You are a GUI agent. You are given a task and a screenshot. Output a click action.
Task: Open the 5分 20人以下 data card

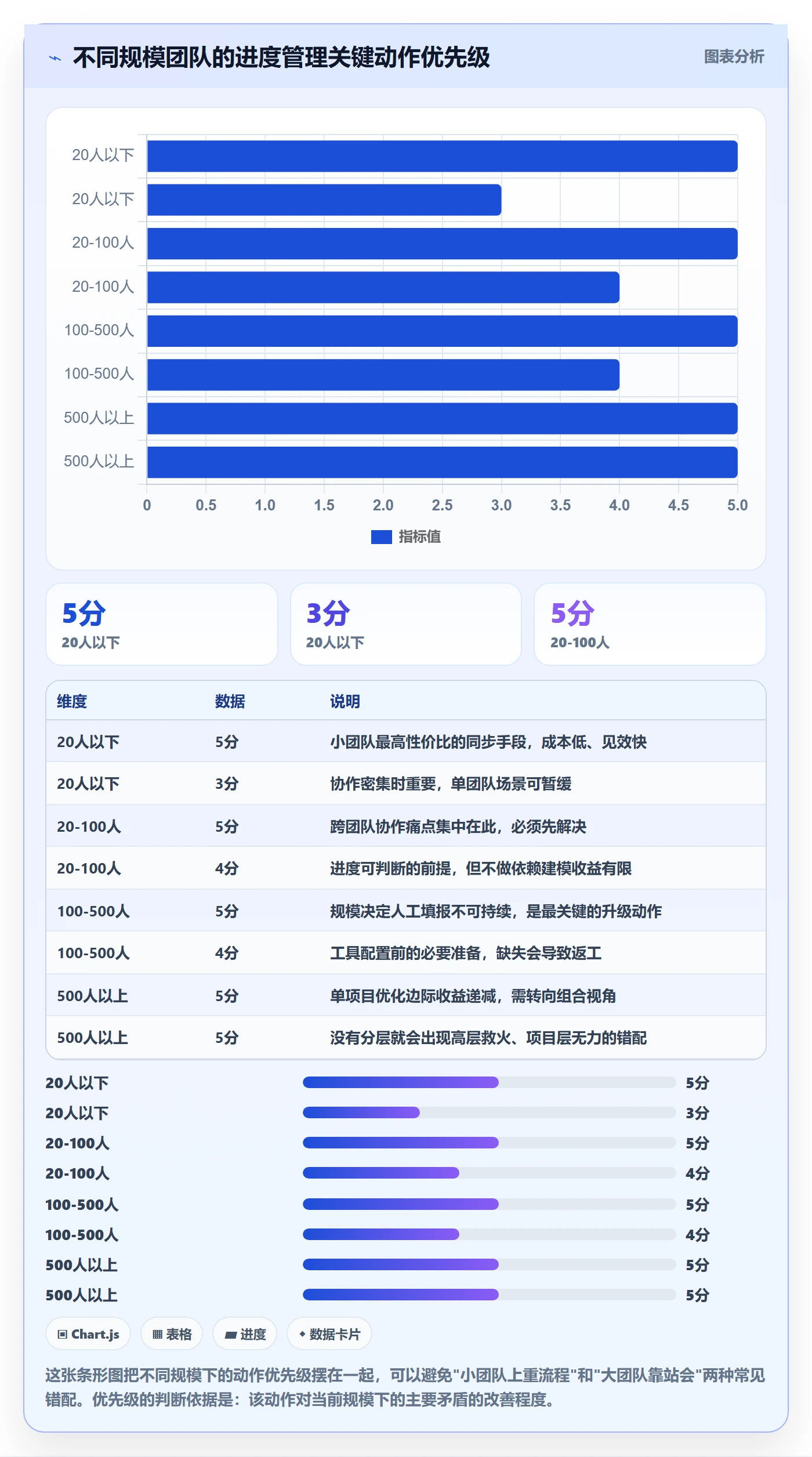(162, 624)
